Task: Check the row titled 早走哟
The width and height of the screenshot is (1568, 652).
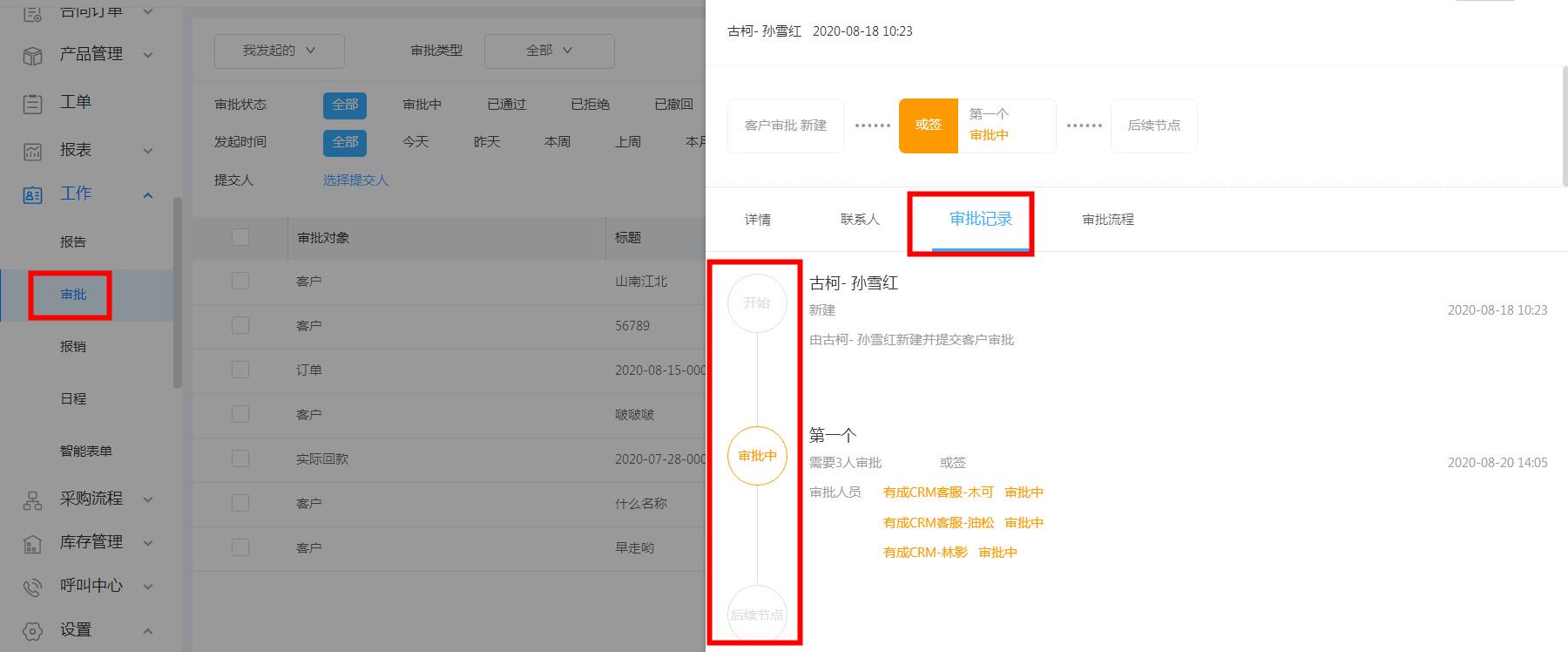Action: pyautogui.click(x=240, y=547)
